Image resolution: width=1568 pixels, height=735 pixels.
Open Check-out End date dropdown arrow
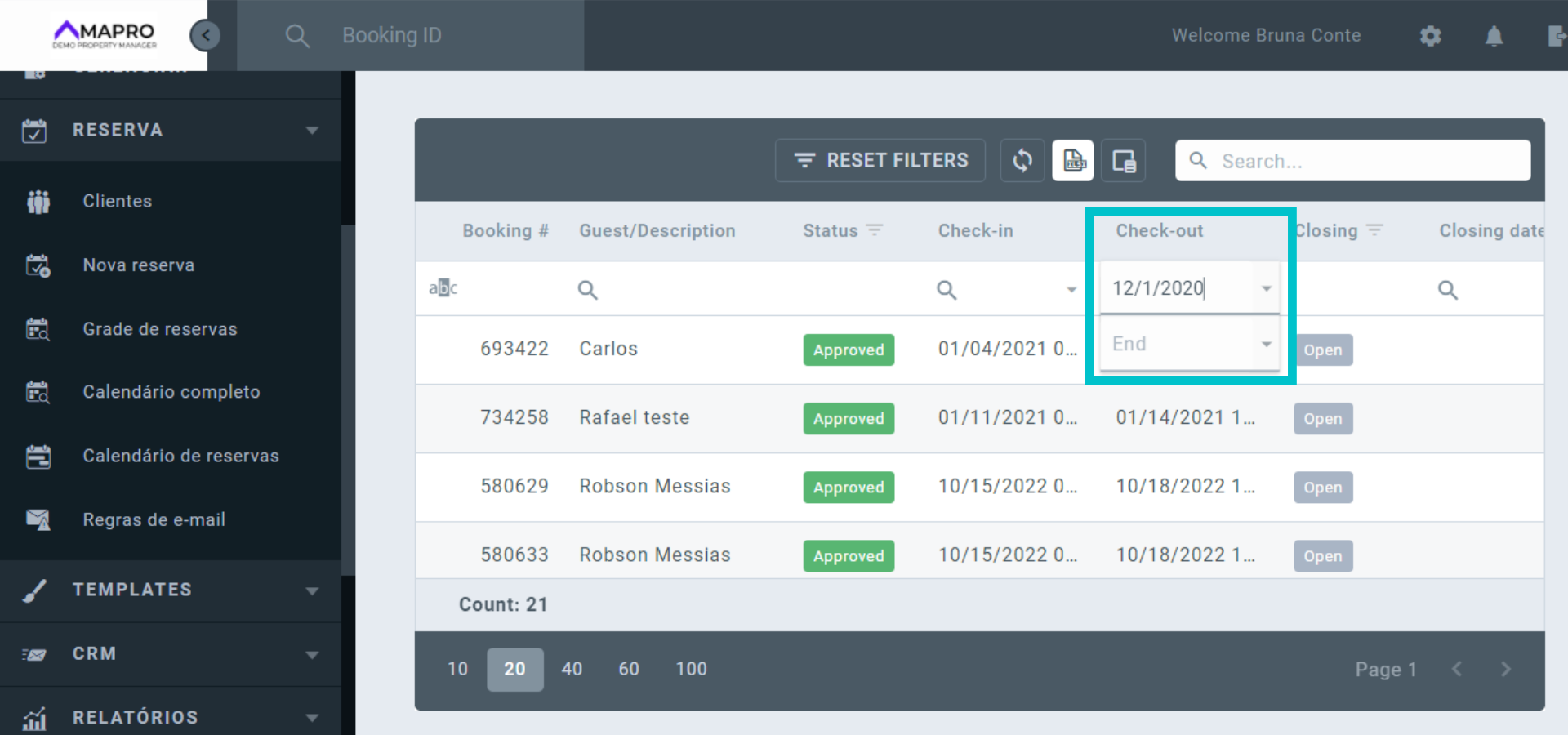click(x=1266, y=344)
